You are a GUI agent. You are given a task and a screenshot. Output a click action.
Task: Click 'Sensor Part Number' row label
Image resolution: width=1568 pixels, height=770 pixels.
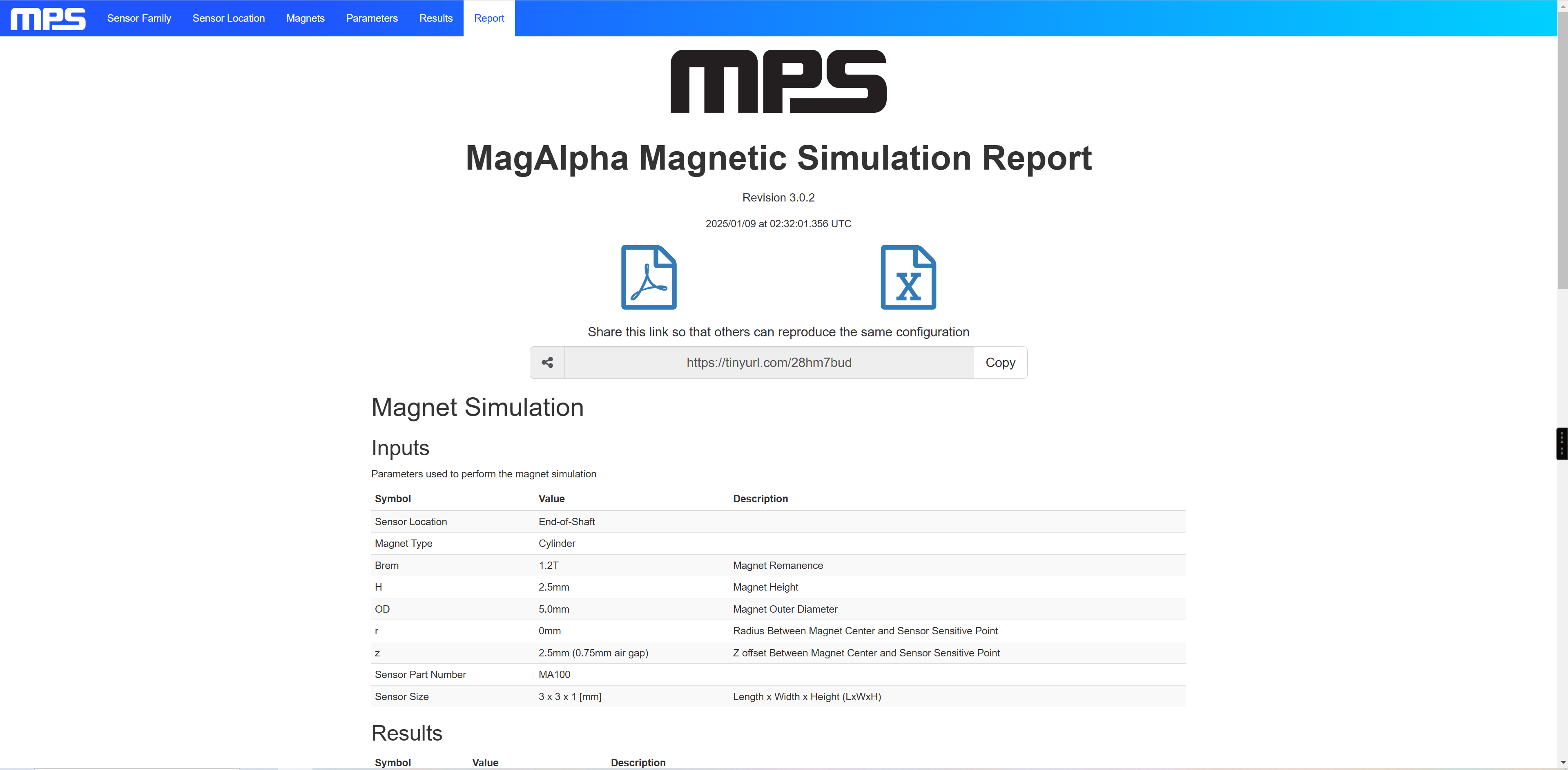420,674
